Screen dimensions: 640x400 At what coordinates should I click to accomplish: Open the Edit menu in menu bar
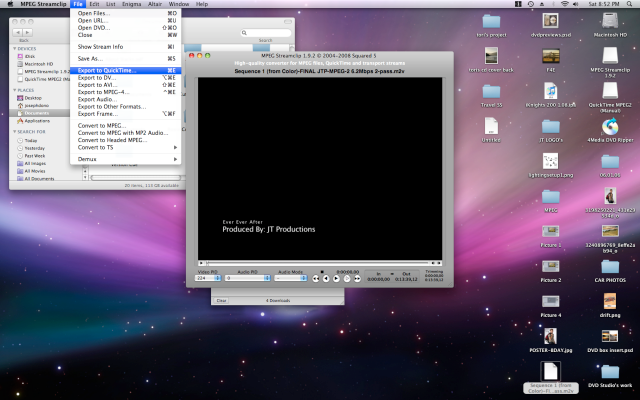point(94,4)
